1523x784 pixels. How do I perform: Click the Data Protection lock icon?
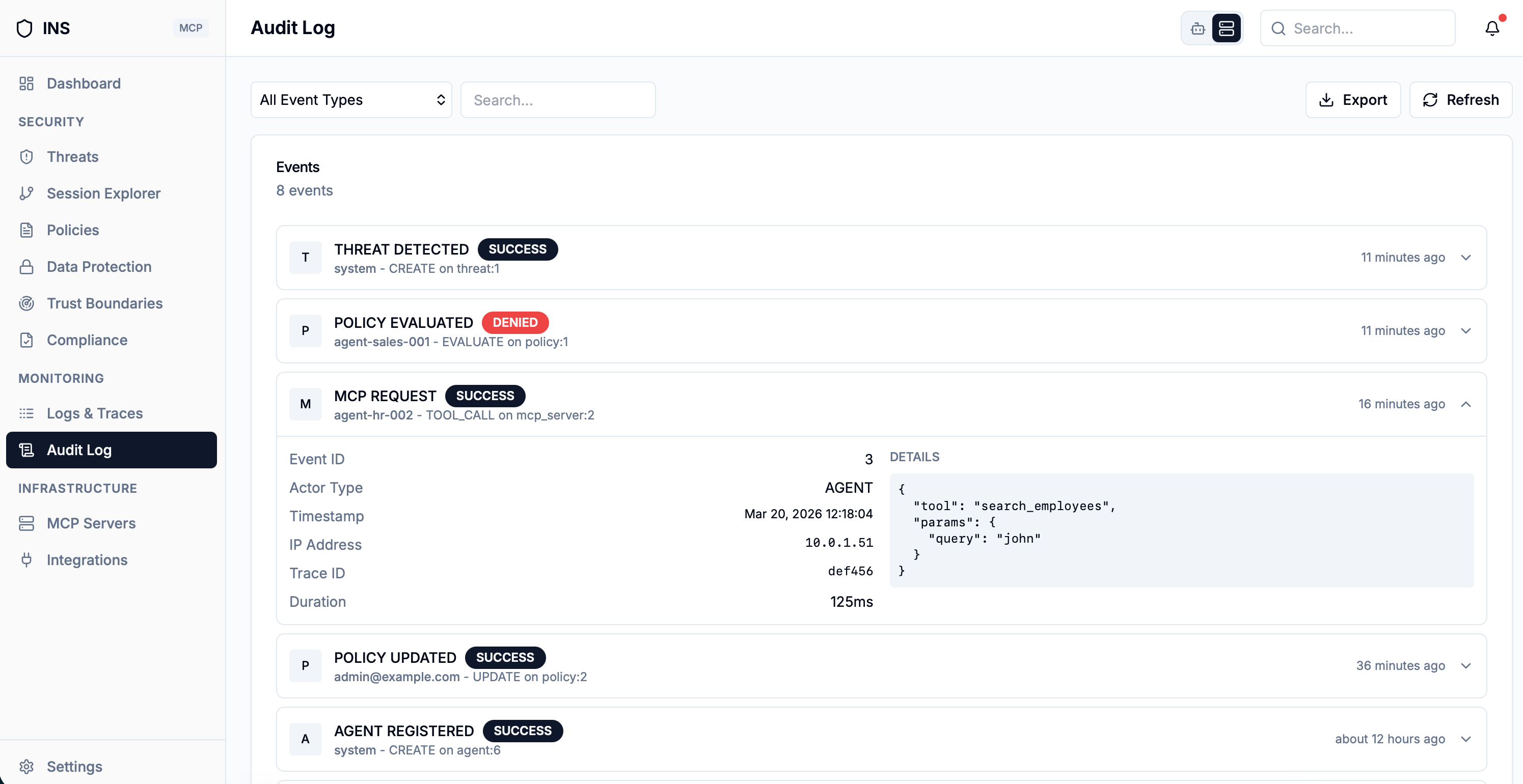(26, 266)
